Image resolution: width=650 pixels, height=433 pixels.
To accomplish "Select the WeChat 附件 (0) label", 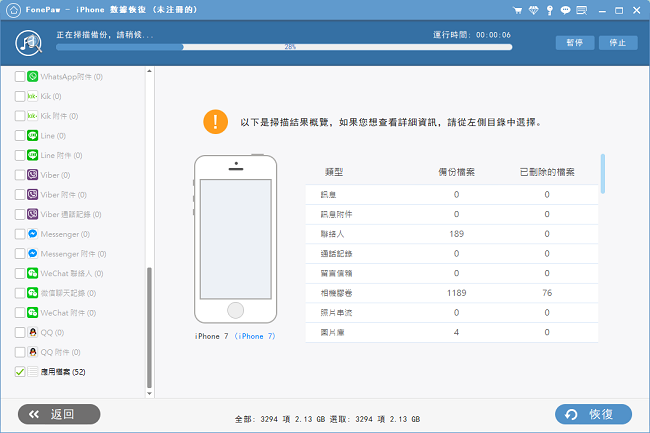I will [68, 312].
